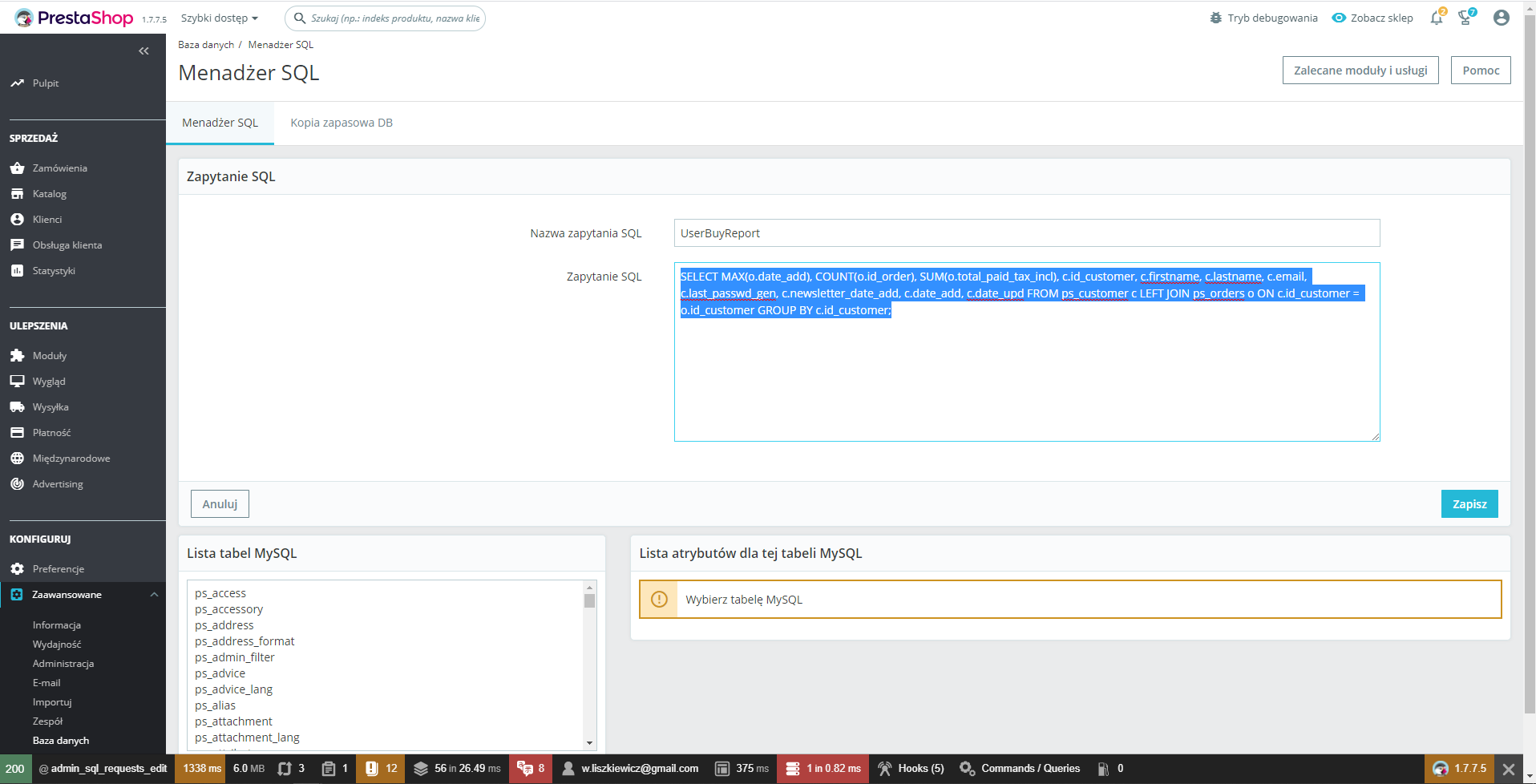Open the Importuj submenu item
This screenshot has width=1536, height=784.
(52, 702)
